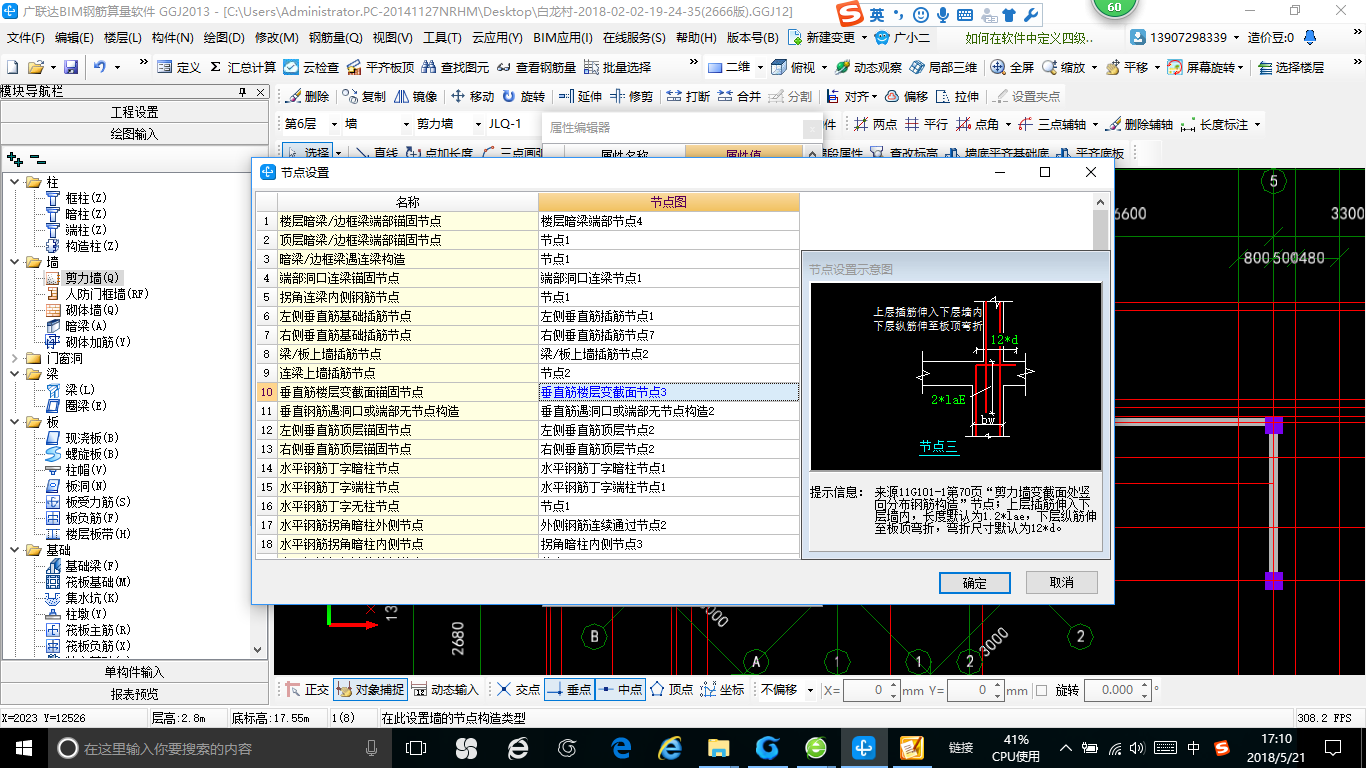Click 平齐板顶 tool
The height and width of the screenshot is (768, 1366).
380,67
